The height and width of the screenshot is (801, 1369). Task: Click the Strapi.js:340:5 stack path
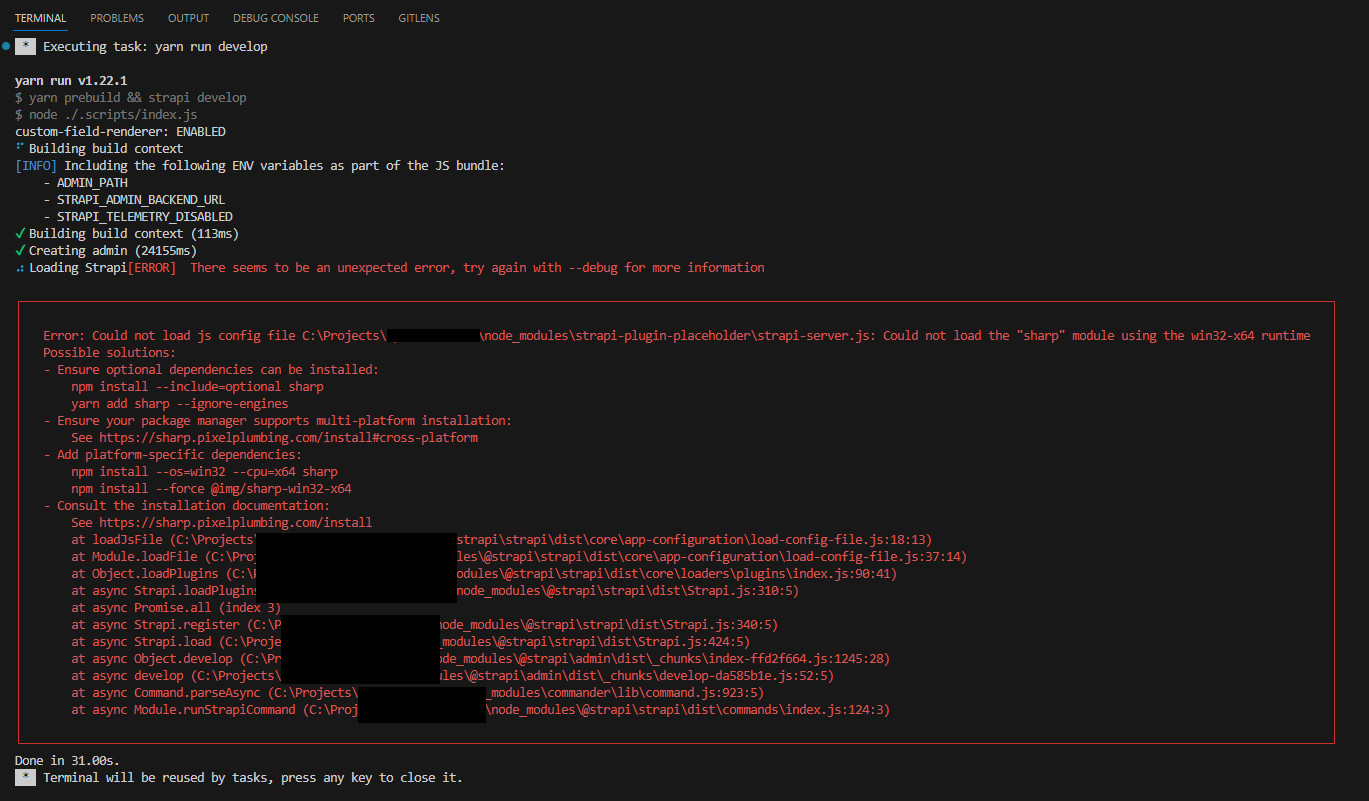pos(608,624)
